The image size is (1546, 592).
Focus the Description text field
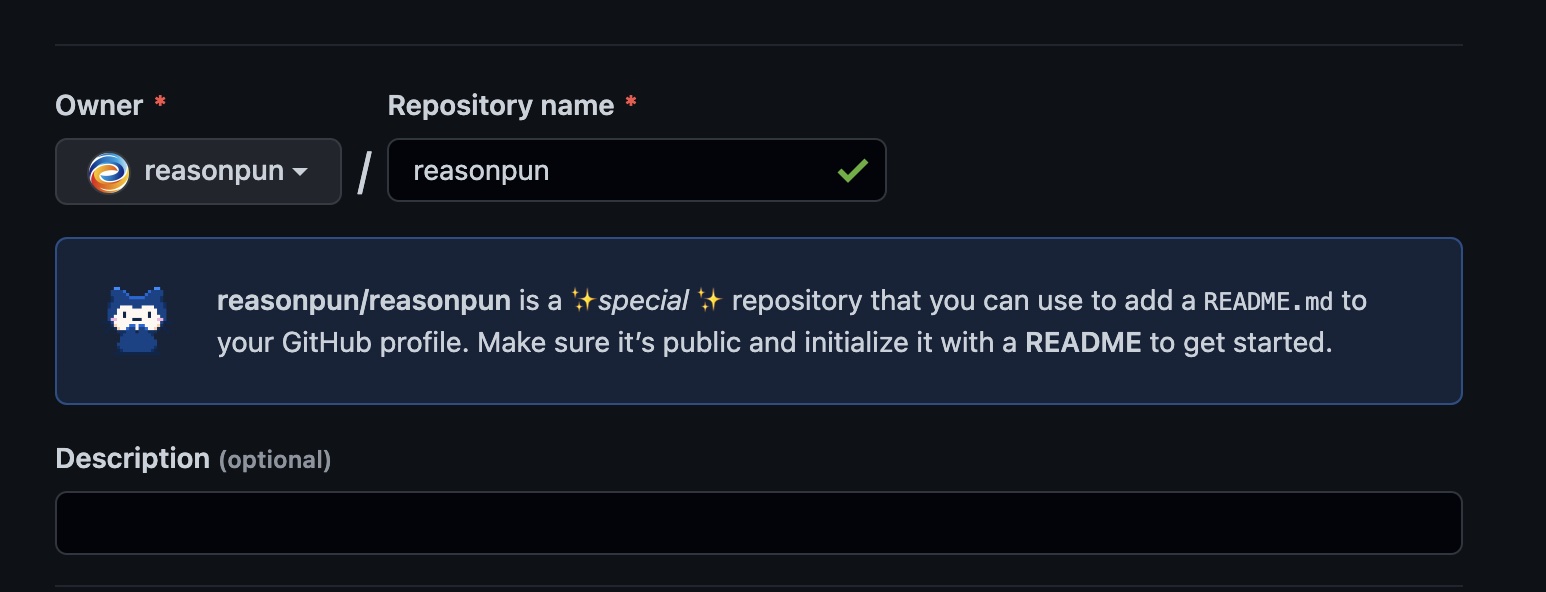pyautogui.click(x=758, y=522)
